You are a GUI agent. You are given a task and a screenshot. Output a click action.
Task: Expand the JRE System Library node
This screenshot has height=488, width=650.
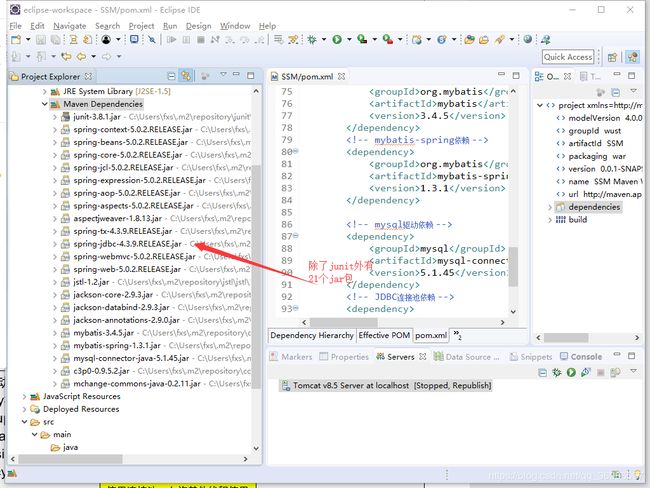(44, 91)
